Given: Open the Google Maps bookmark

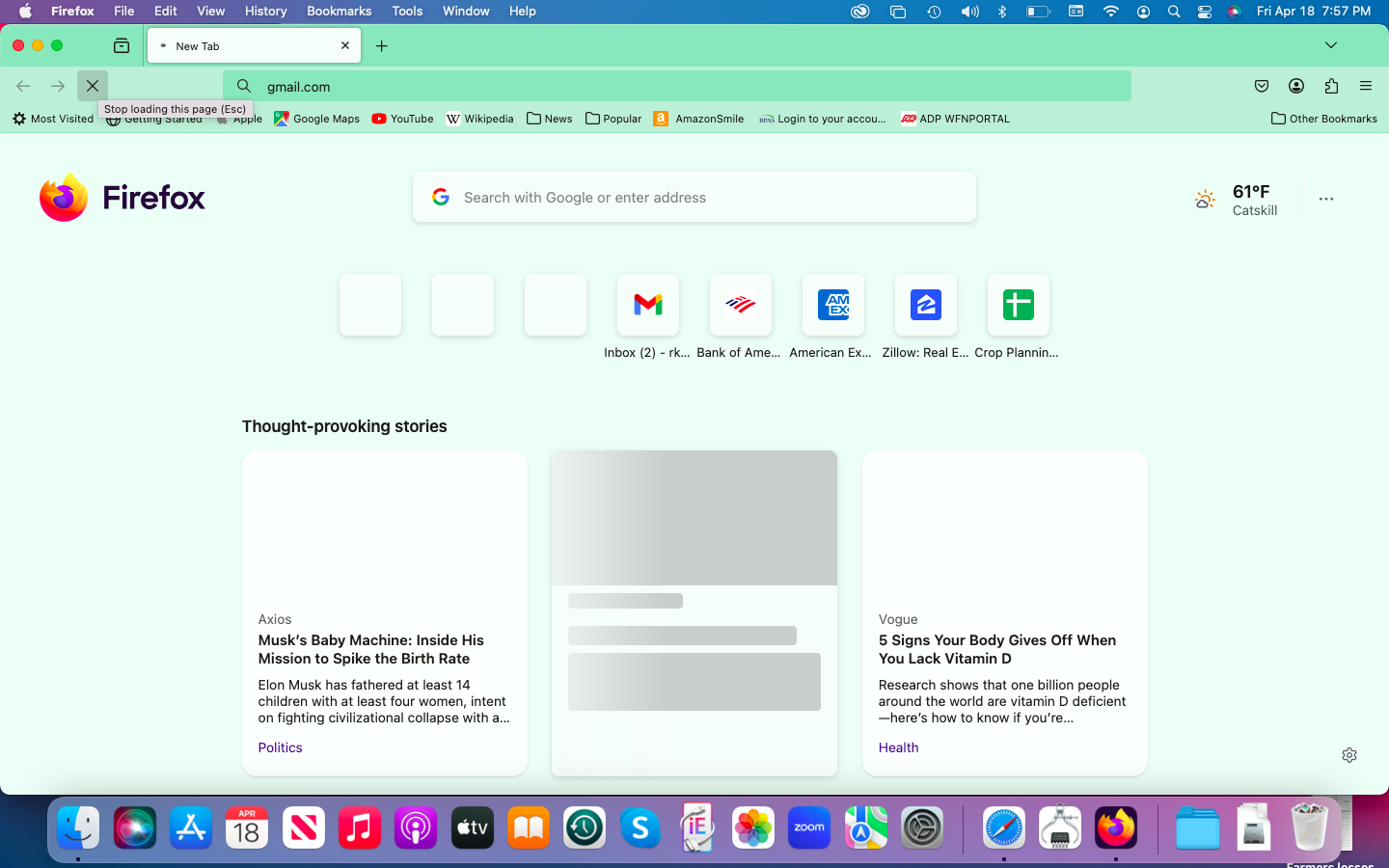Looking at the screenshot, I should [x=316, y=119].
